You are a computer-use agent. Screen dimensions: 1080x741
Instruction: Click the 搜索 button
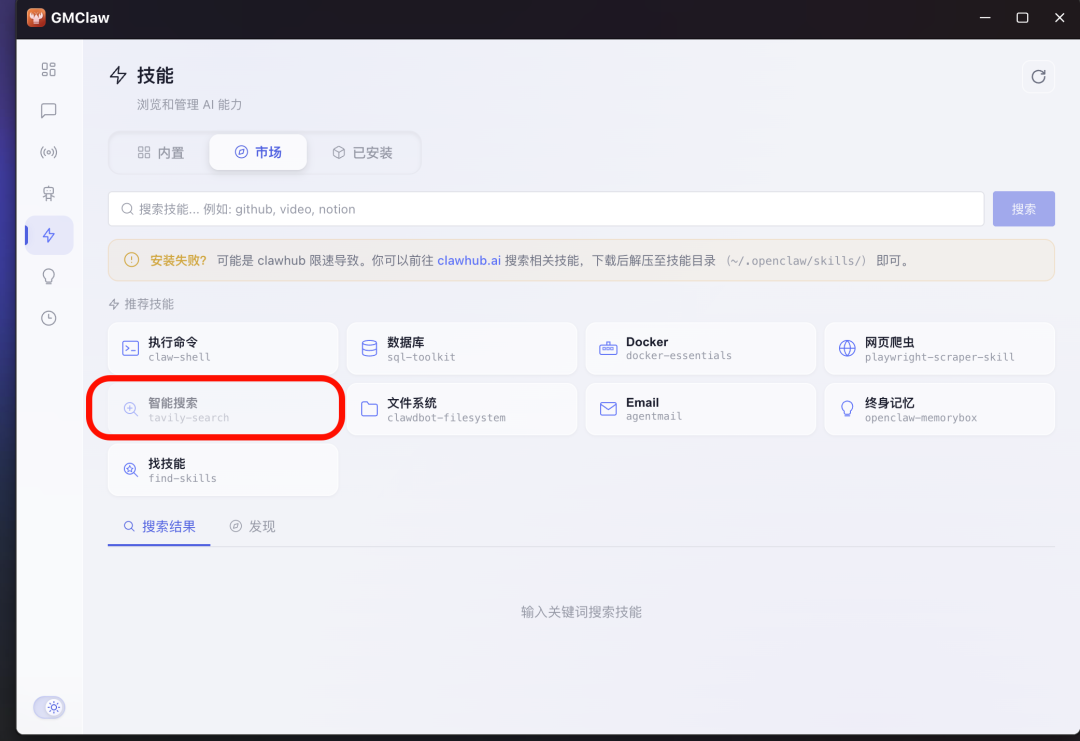pos(1024,209)
